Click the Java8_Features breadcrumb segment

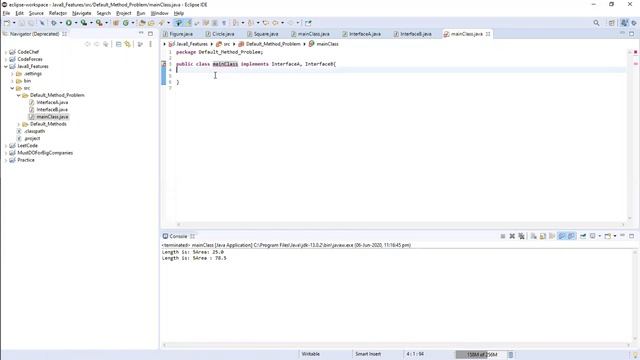[x=192, y=44]
